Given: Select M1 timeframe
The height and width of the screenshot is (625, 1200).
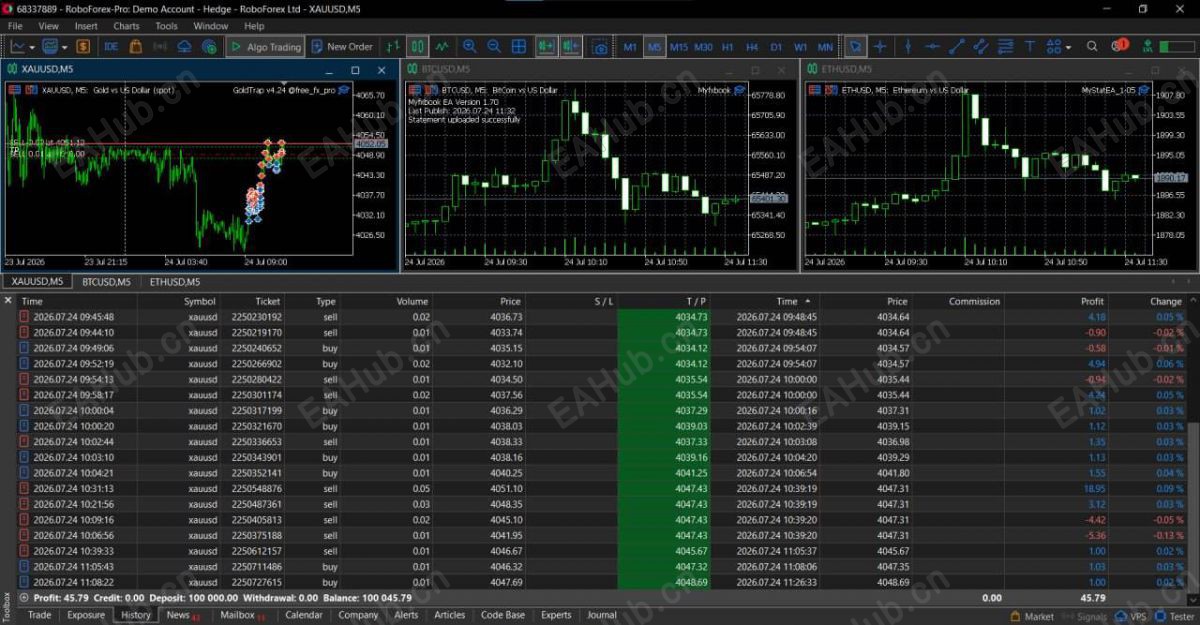Looking at the screenshot, I should (x=630, y=46).
